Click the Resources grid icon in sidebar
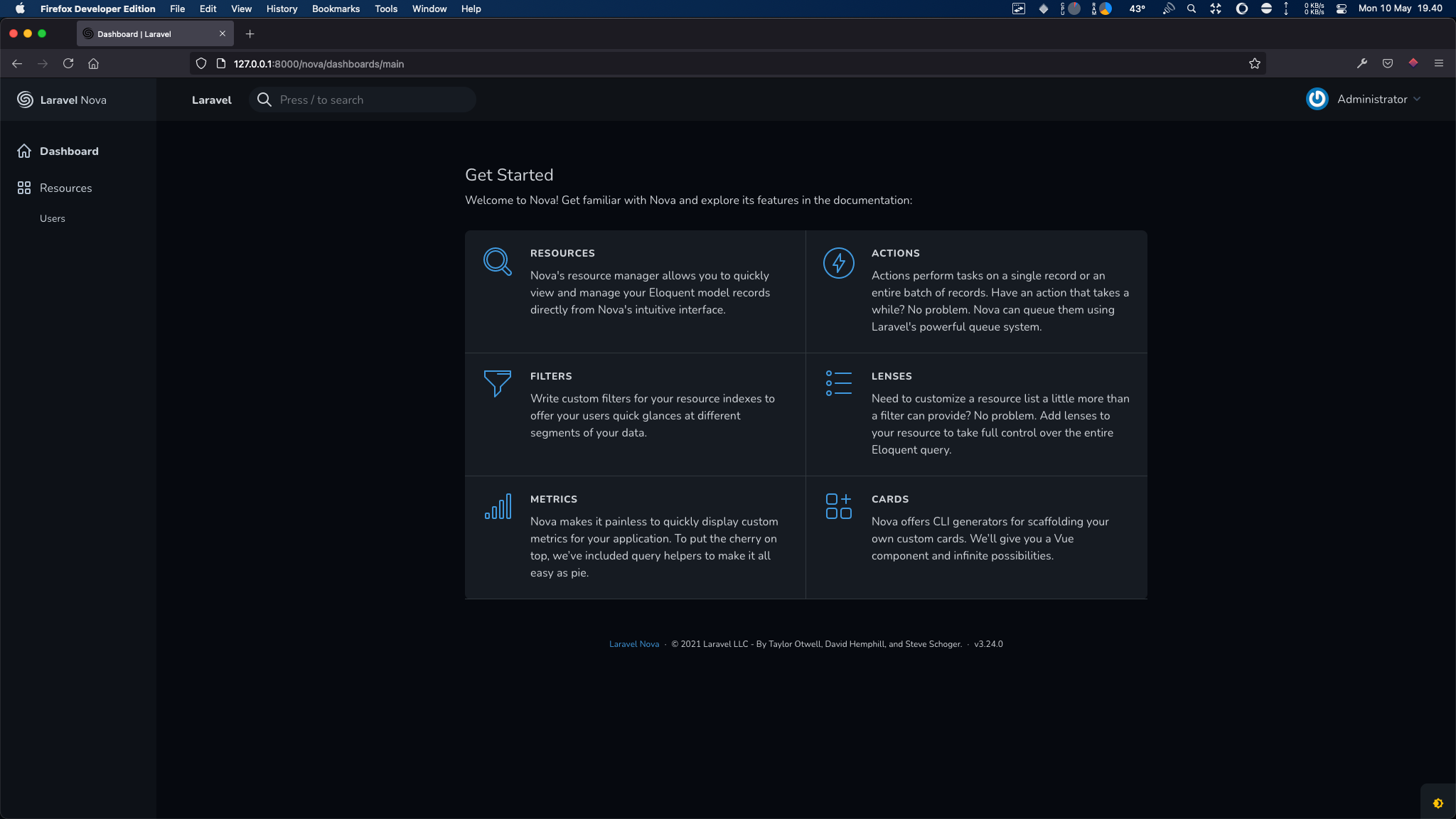This screenshot has width=1456, height=819. pos(24,188)
